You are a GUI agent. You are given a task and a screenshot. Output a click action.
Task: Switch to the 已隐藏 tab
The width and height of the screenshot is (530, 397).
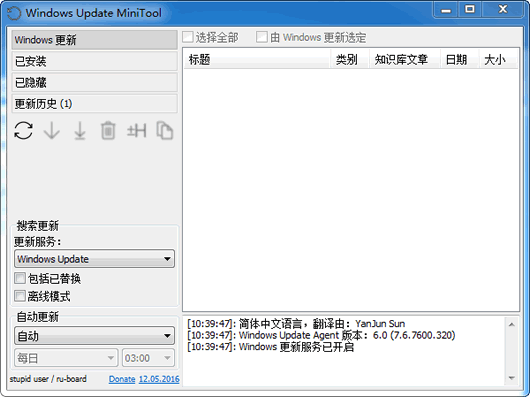pos(95,82)
